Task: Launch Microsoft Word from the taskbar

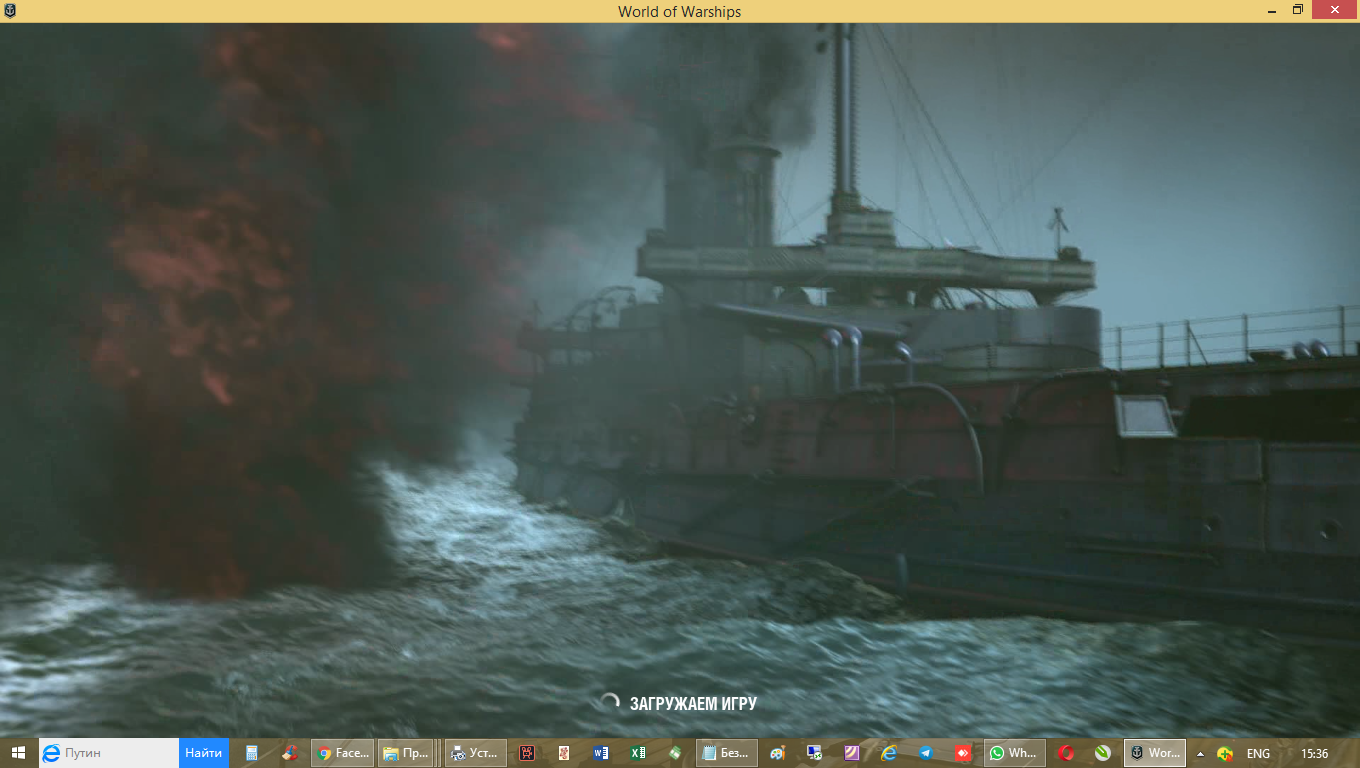Action: (x=601, y=753)
